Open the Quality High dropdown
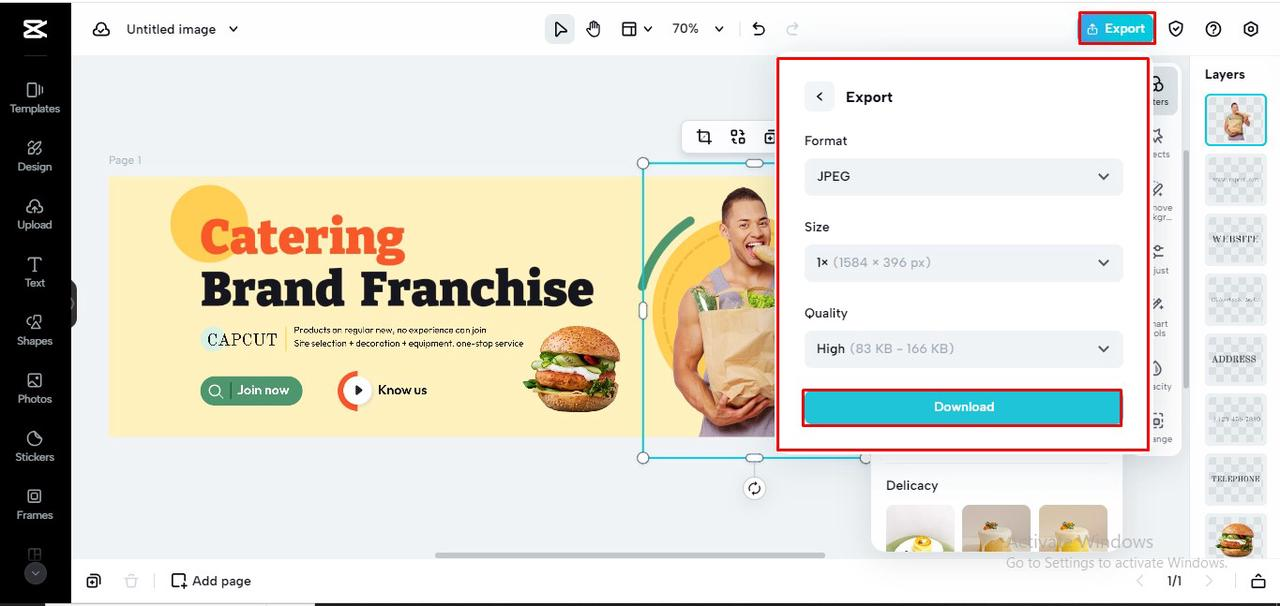The width and height of the screenshot is (1280, 606). [x=964, y=348]
